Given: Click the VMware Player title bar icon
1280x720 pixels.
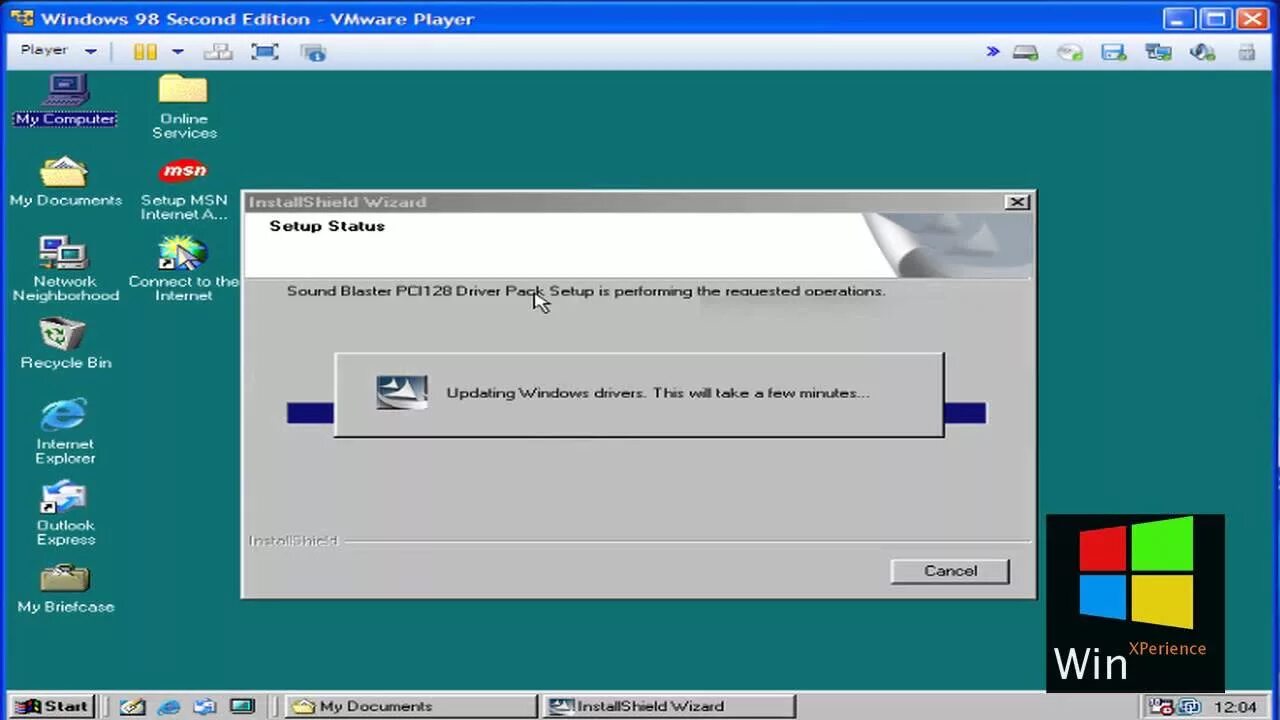Looking at the screenshot, I should click(x=21, y=18).
